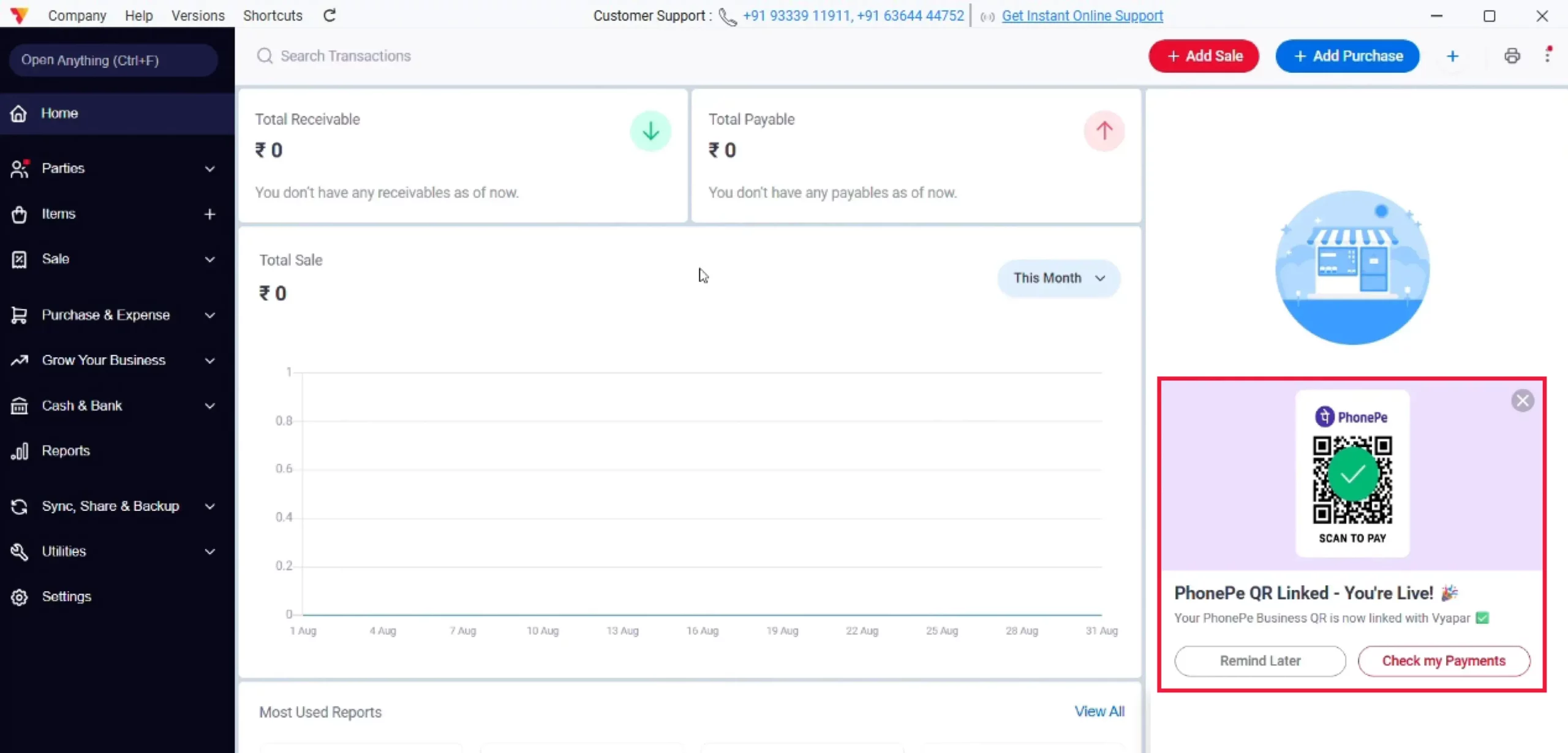Open the three-dot more options menu
1568x753 pixels.
1548,55
